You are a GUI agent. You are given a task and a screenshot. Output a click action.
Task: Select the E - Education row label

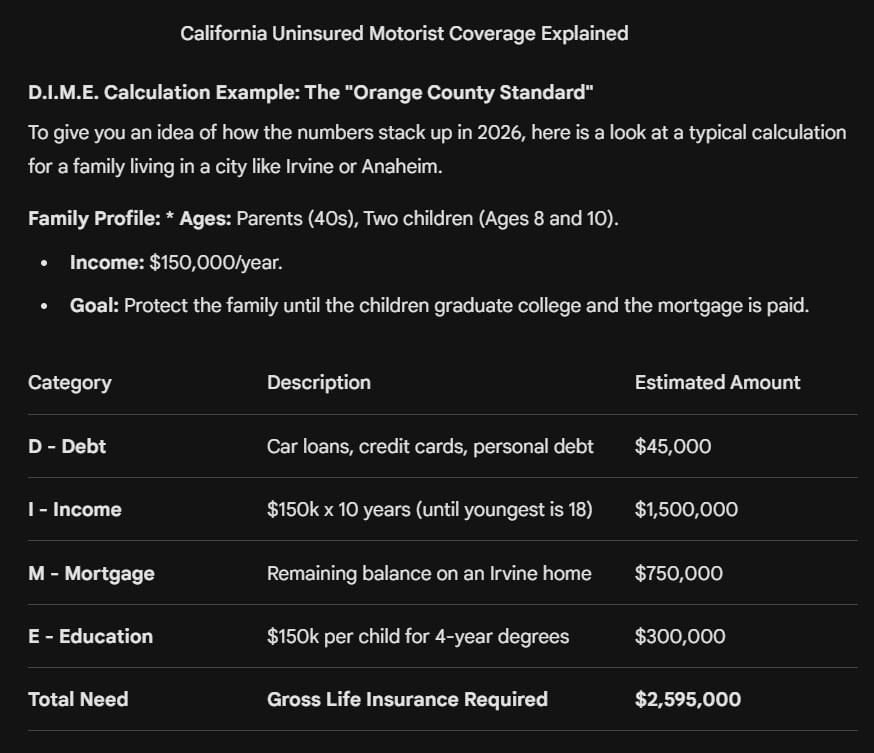coord(90,637)
